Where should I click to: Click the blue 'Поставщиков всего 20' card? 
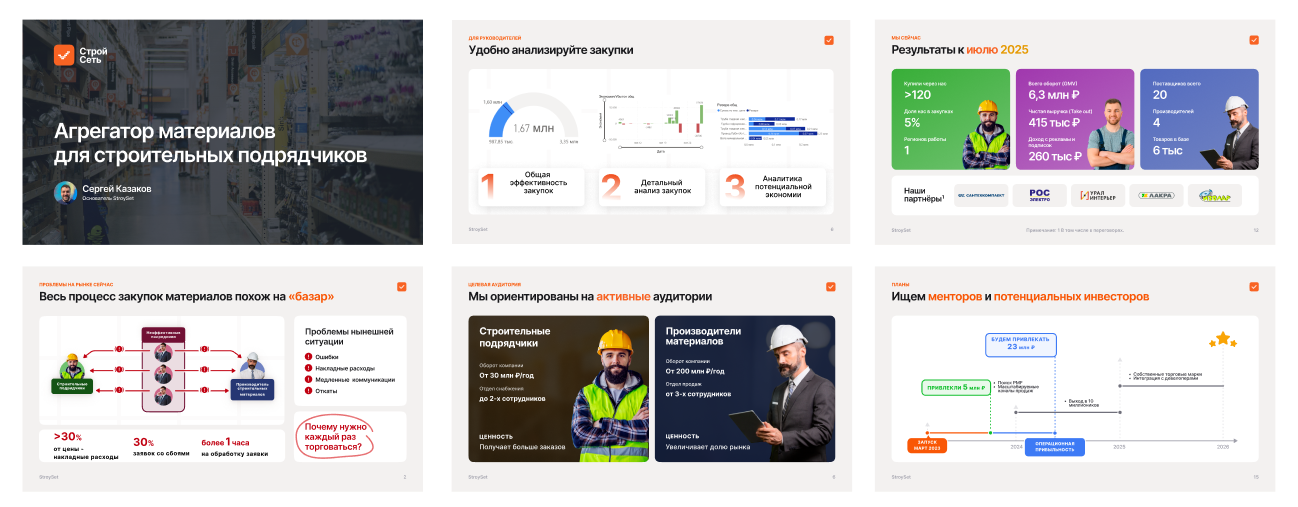pos(1199,119)
